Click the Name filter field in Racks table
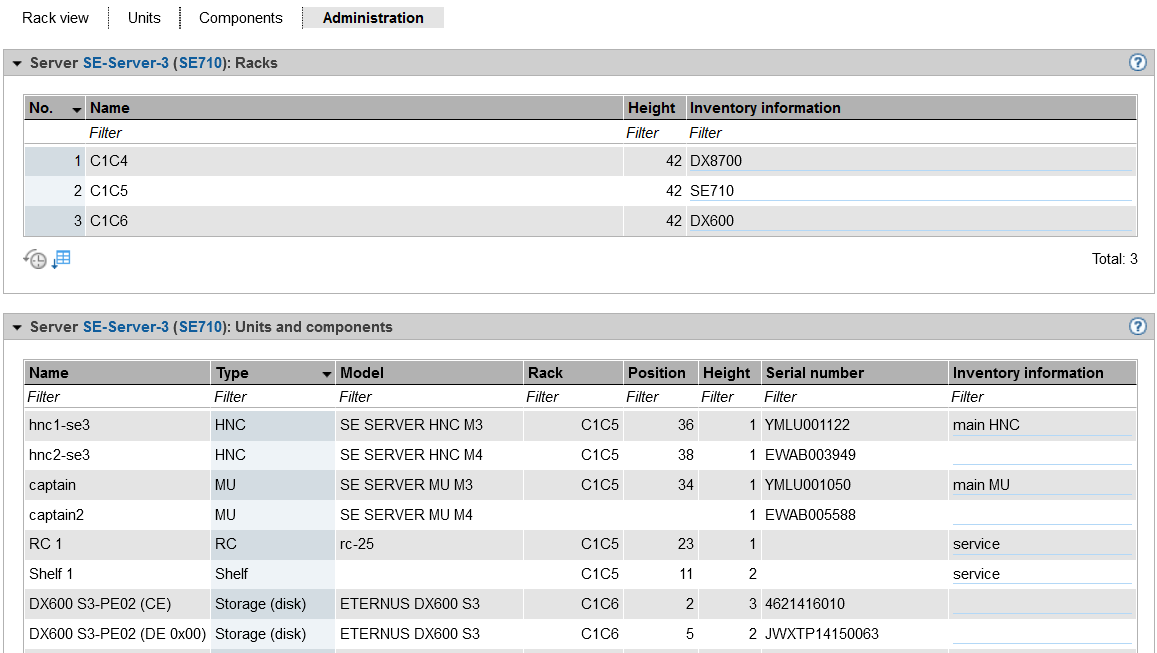This screenshot has width=1157, height=653. (354, 133)
